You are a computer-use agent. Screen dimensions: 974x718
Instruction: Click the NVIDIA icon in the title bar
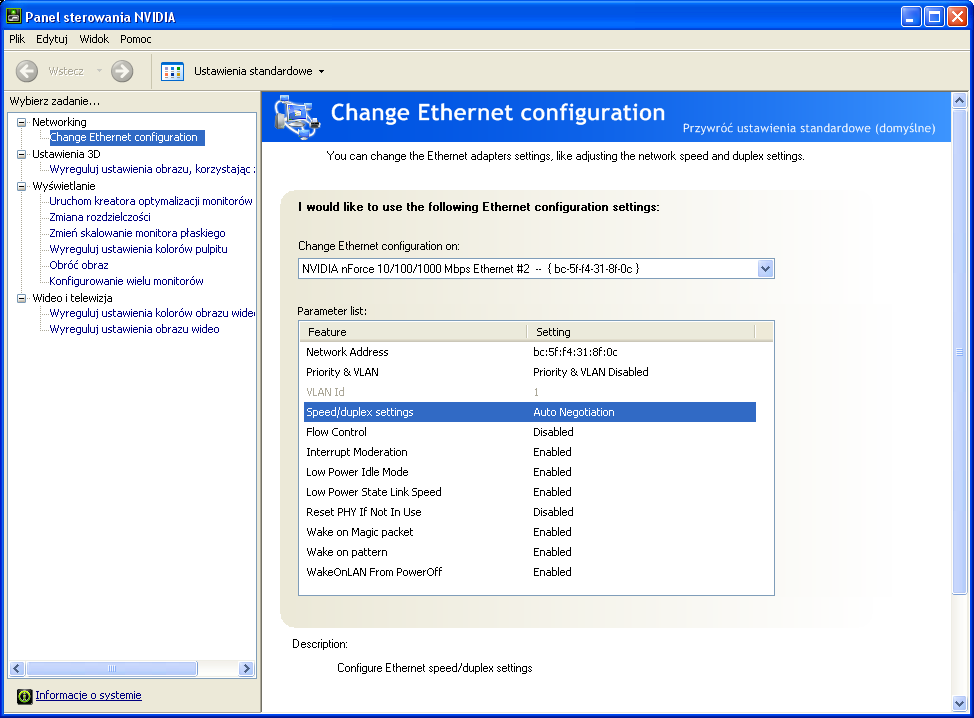click(x=14, y=15)
